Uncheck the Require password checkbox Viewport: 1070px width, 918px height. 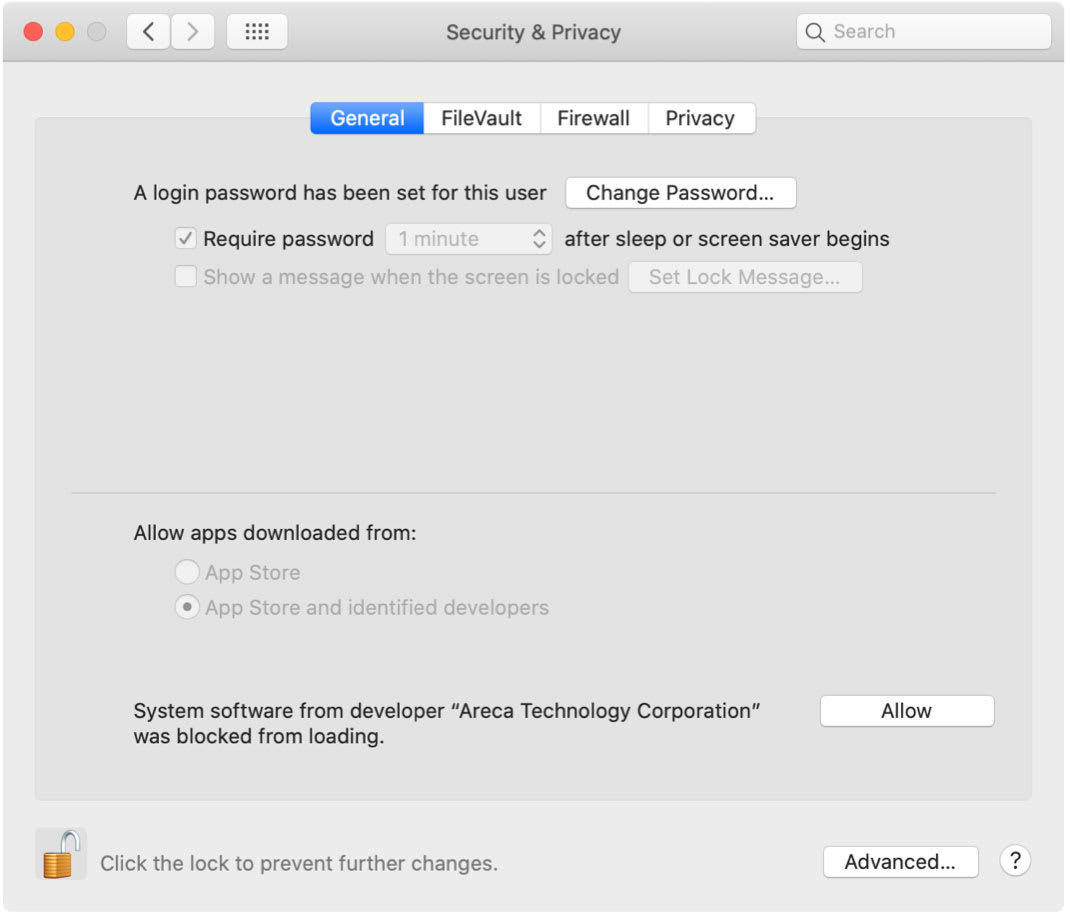186,238
